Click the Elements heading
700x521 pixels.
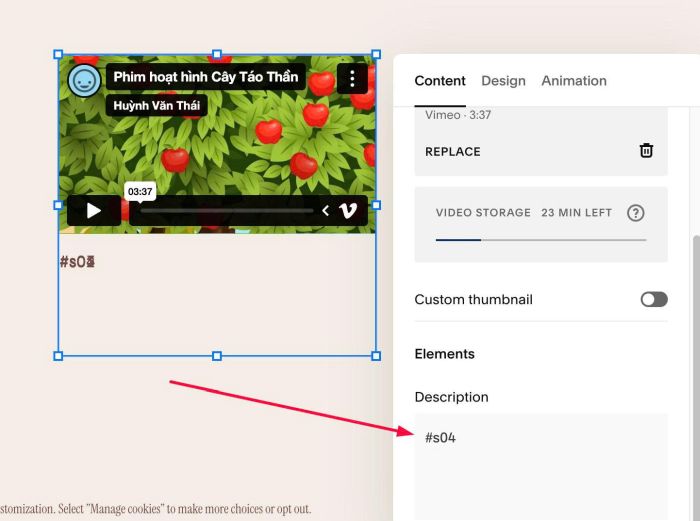(x=444, y=354)
